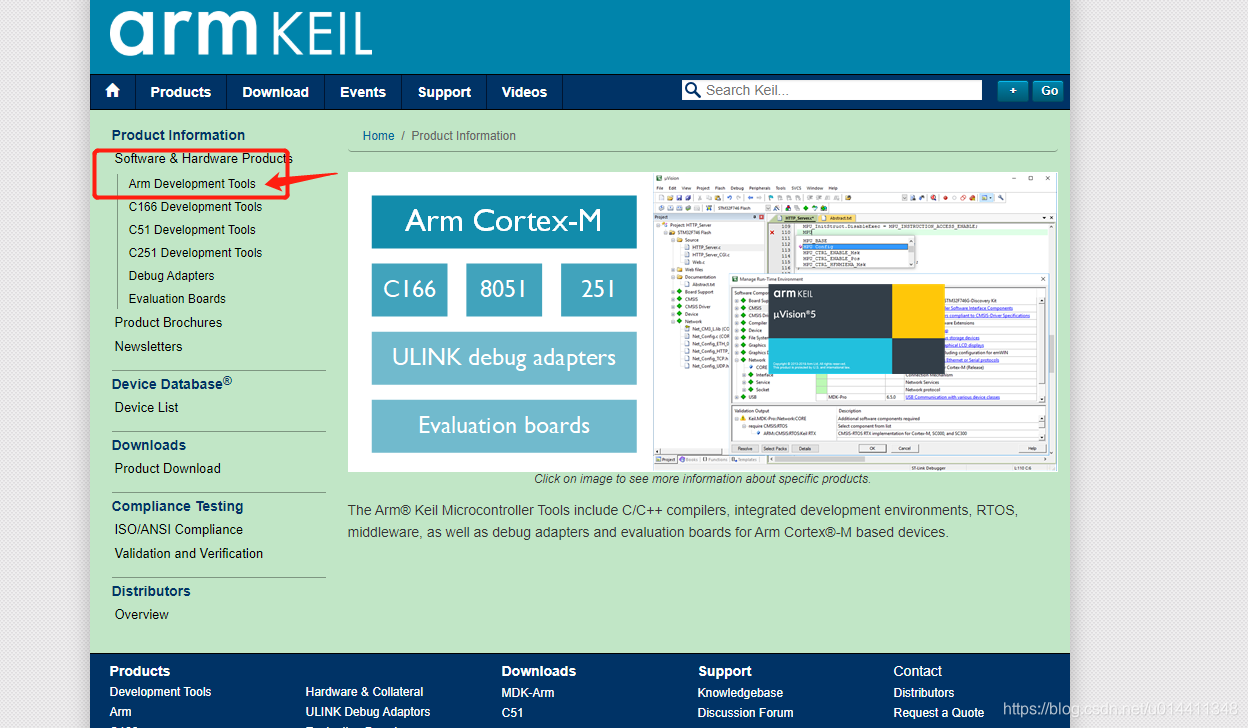Open Evaluation Boards sidebar link
1248x728 pixels.
[177, 299]
